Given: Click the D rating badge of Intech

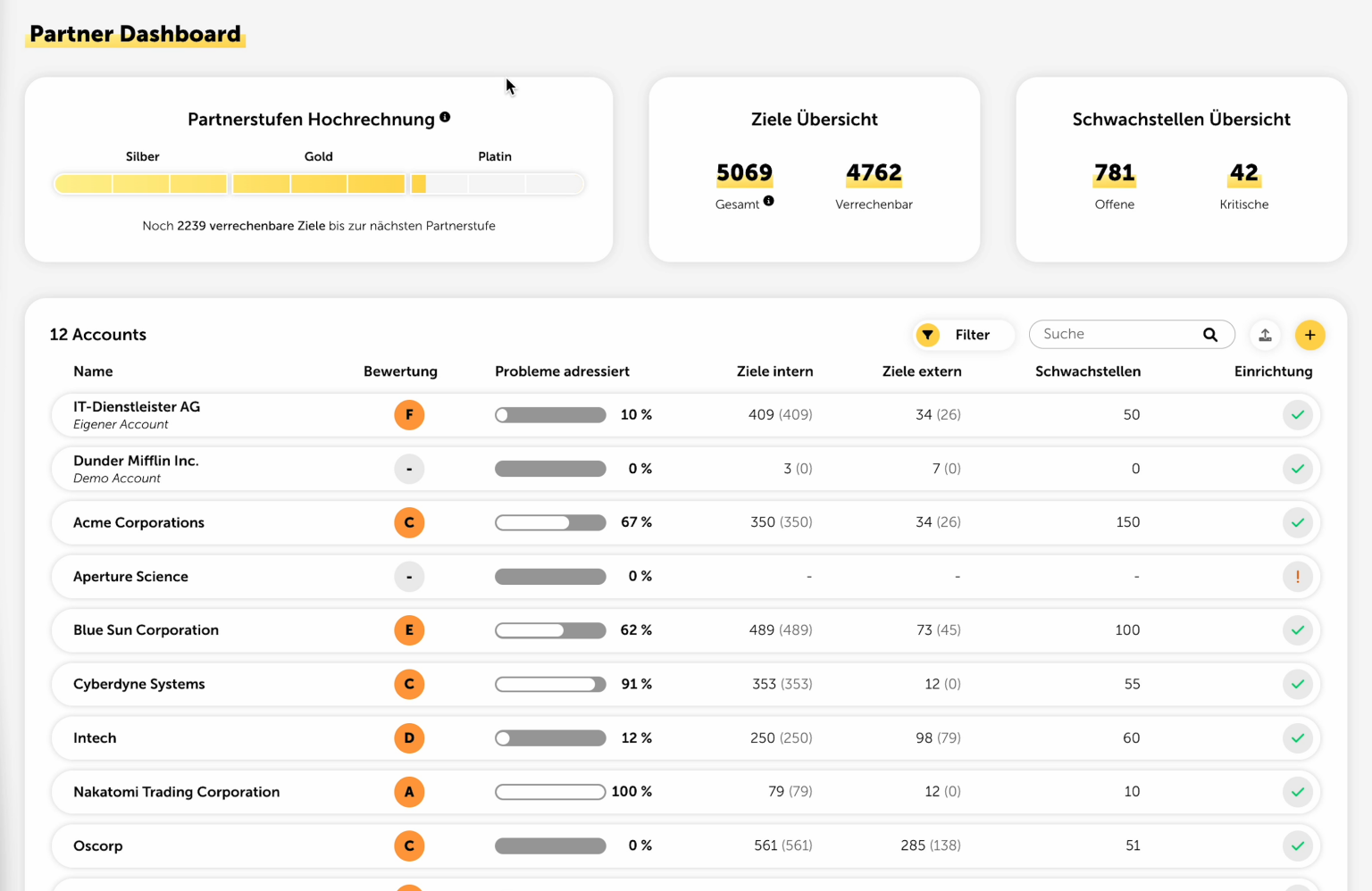Looking at the screenshot, I should tap(409, 738).
